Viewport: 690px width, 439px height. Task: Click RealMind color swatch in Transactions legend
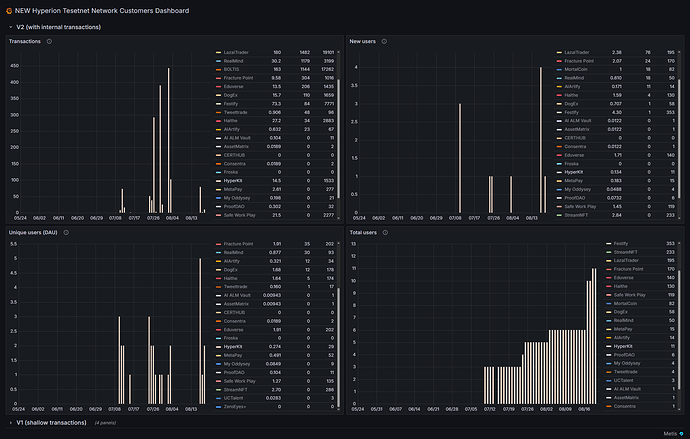(x=217, y=61)
